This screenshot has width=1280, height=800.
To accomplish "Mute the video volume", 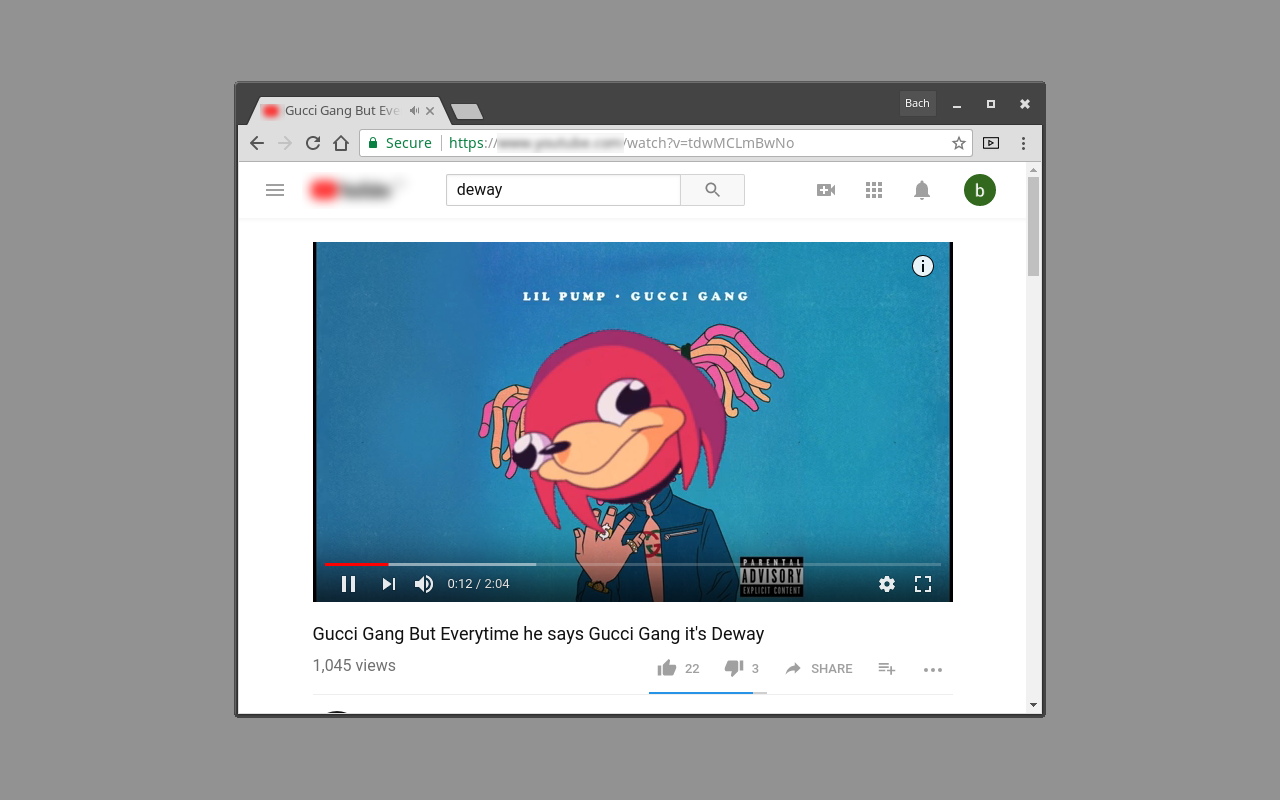I will point(424,584).
